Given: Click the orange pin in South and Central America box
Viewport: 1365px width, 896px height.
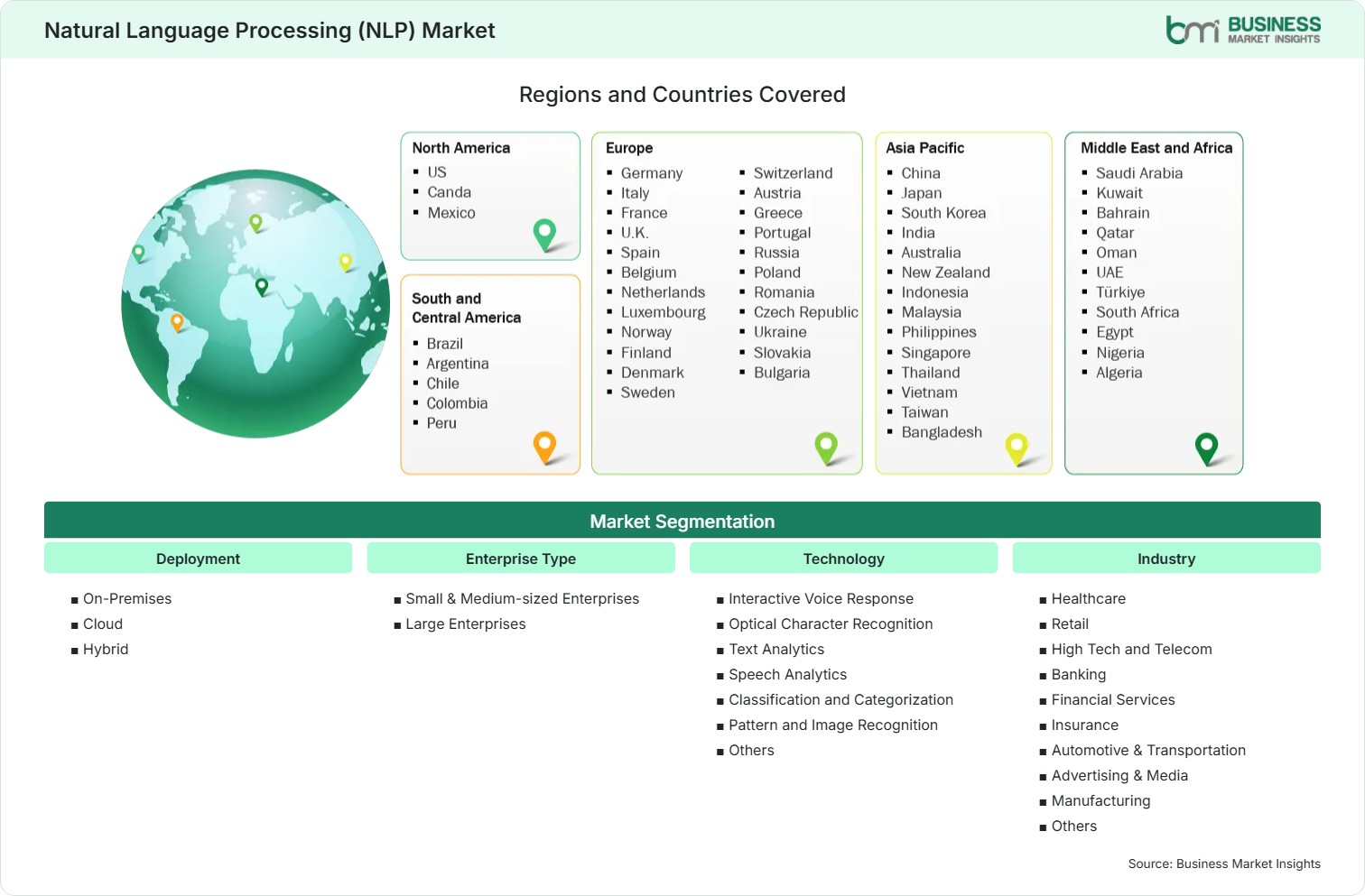Looking at the screenshot, I should (544, 448).
